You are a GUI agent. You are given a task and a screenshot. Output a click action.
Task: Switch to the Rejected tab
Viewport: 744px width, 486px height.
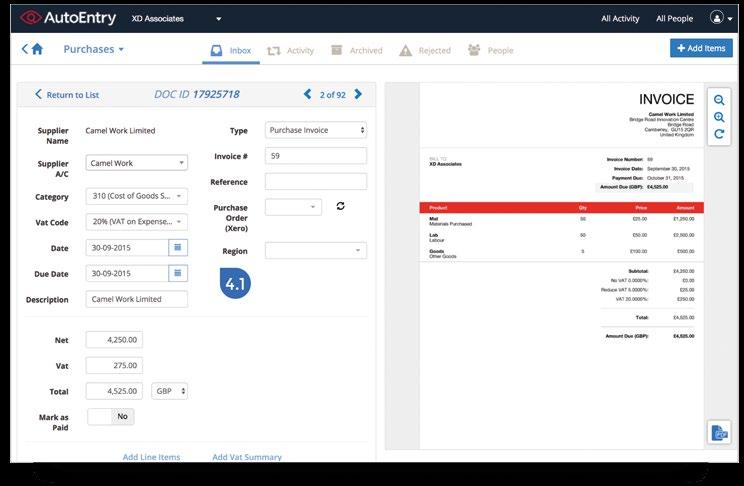coord(425,50)
